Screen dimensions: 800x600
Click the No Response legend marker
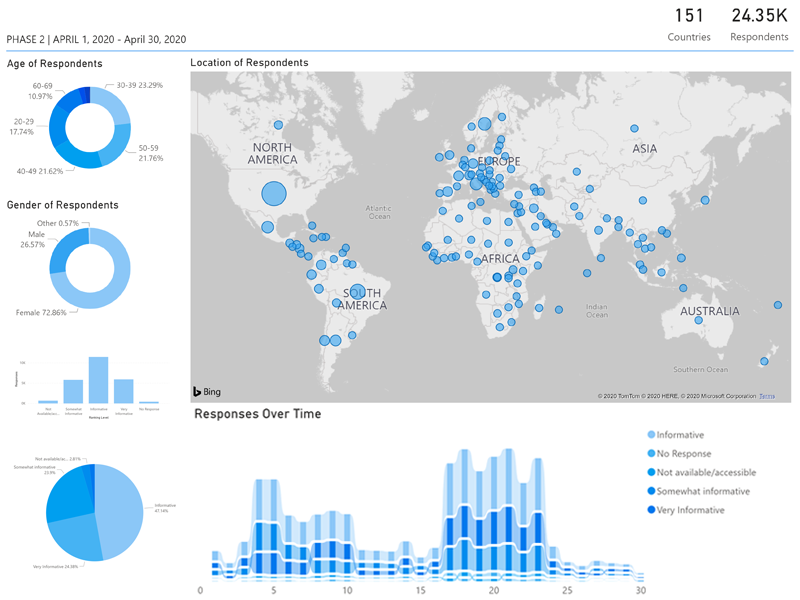coord(651,454)
